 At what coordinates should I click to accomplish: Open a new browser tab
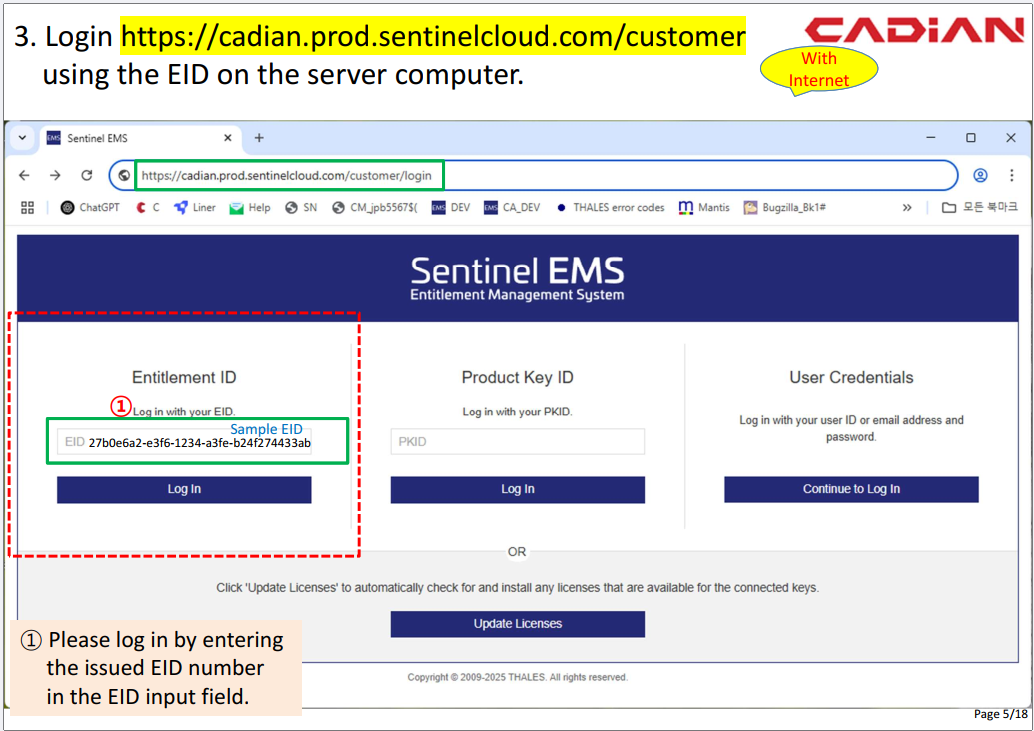[259, 138]
